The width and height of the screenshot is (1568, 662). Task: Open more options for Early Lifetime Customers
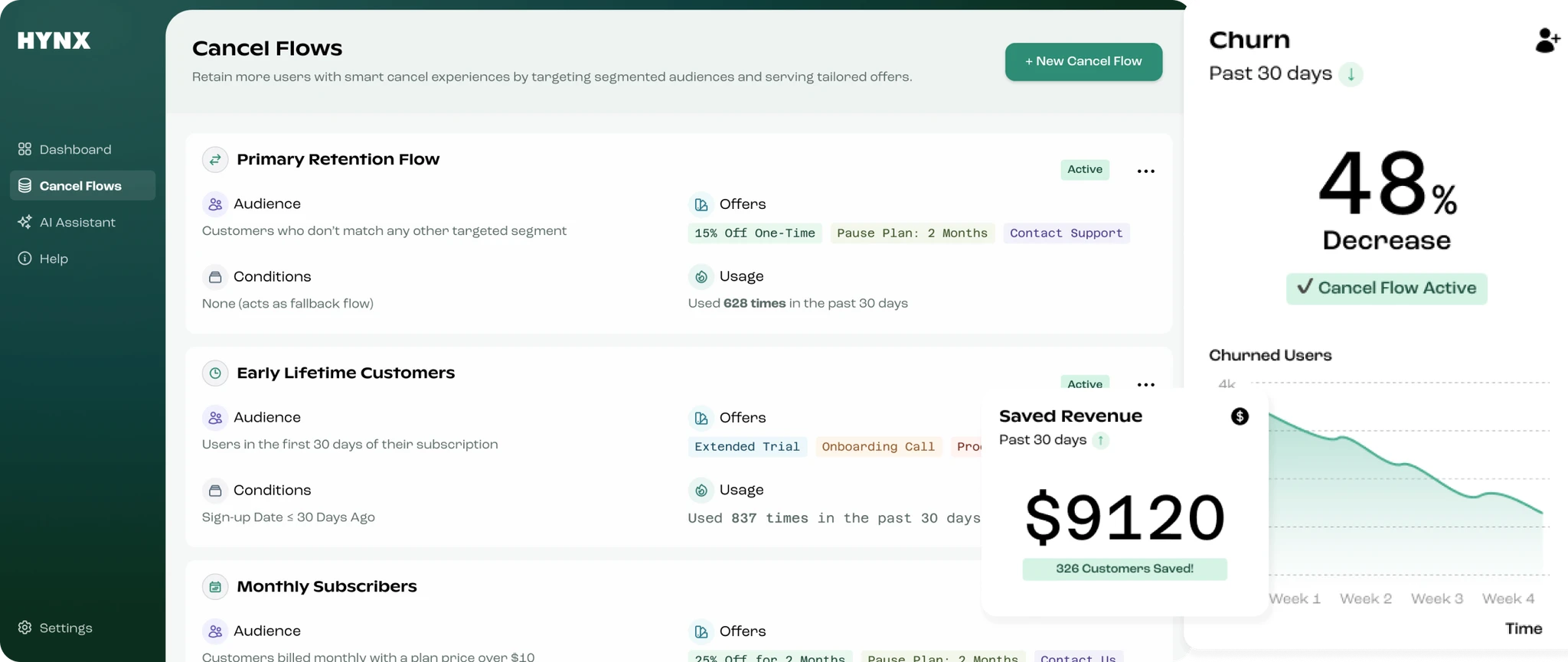[x=1145, y=384]
